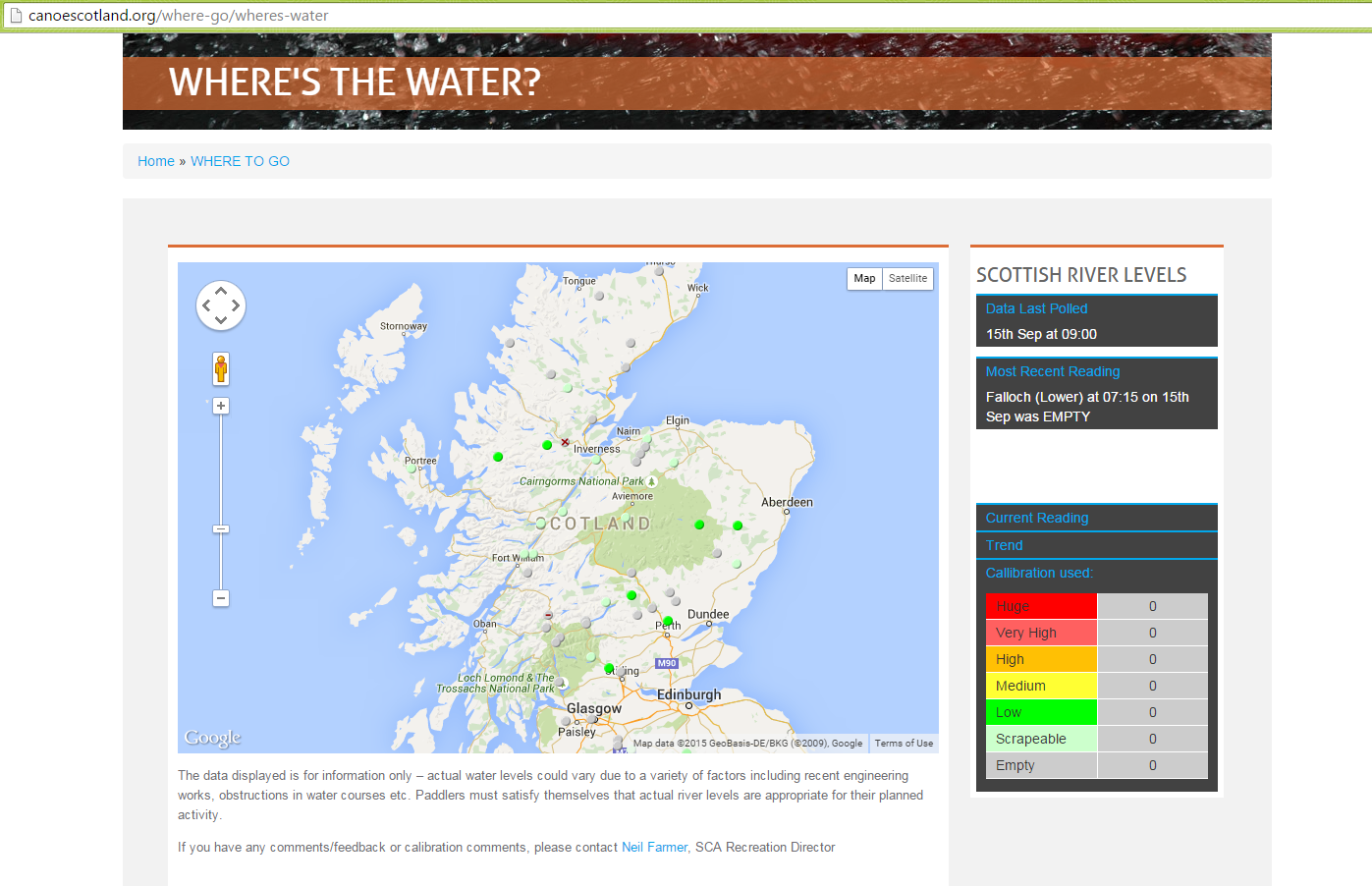
Task: Select the bright green marker just left of the red X
Action: point(547,445)
